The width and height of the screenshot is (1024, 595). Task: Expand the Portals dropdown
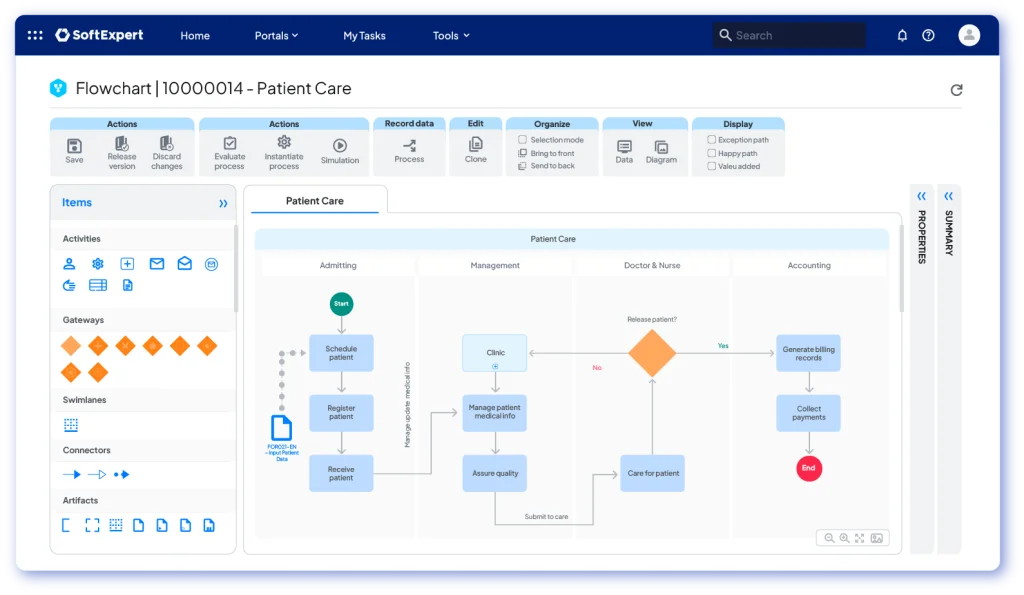(276, 35)
